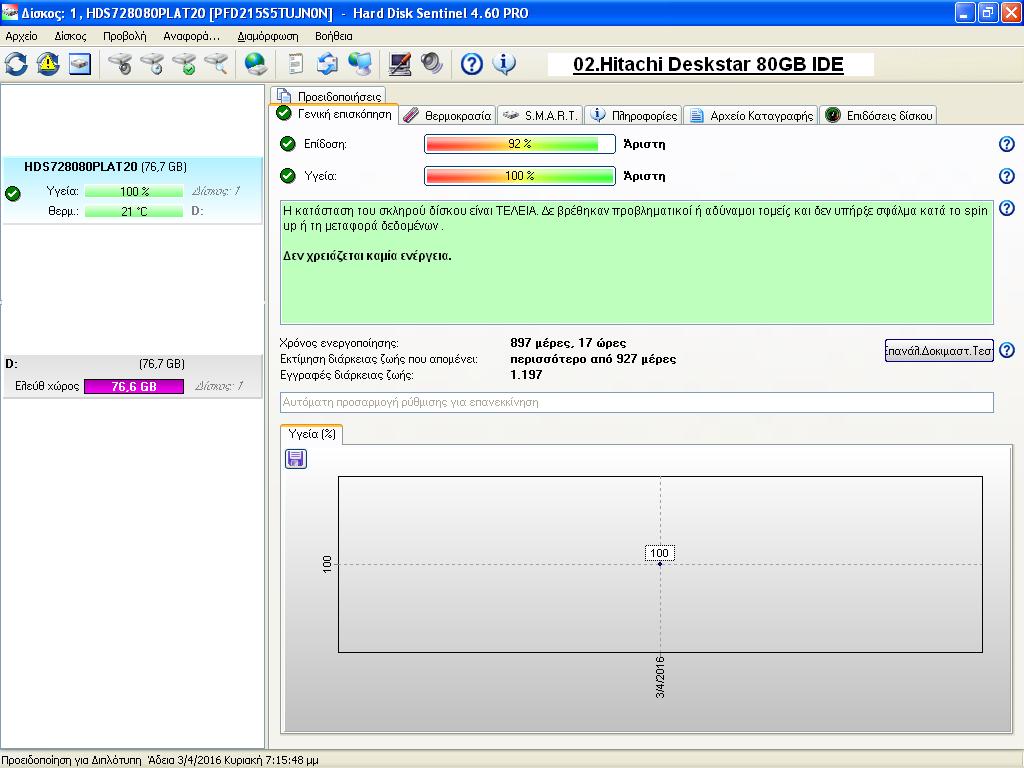Click the green status icon of HDS728080PLAT20
This screenshot has height=768, width=1024.
(x=12, y=193)
